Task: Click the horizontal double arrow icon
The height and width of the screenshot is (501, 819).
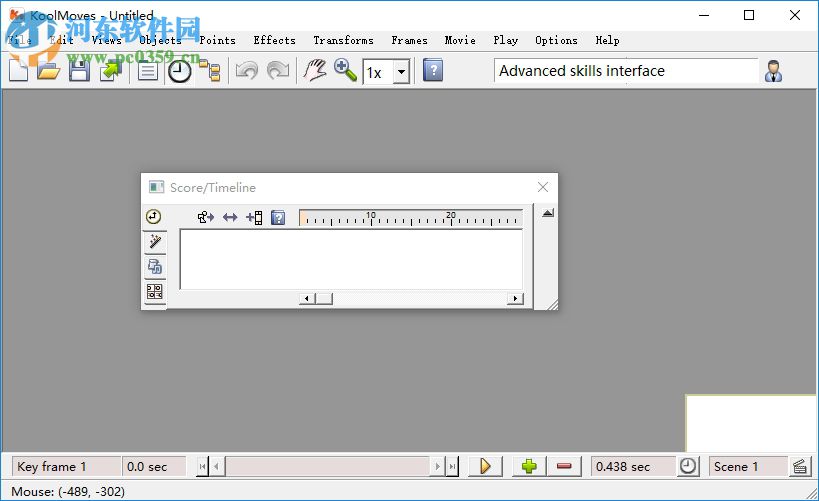Action: pyautogui.click(x=230, y=217)
